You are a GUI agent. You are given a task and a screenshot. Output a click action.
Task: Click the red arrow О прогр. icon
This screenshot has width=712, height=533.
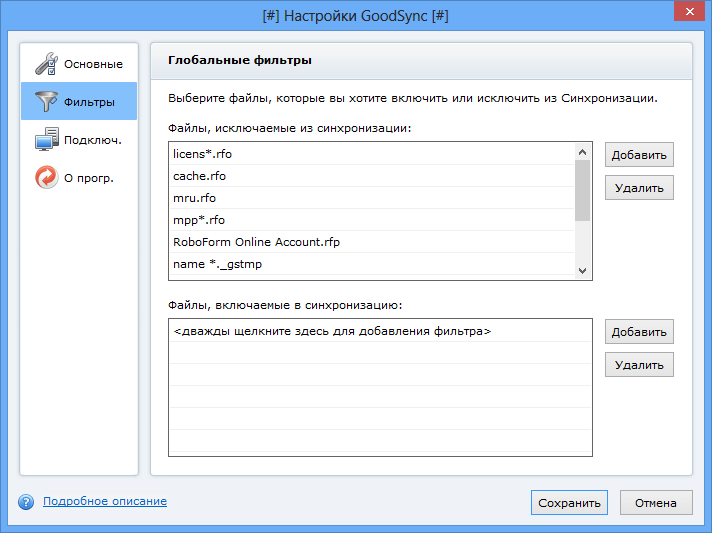coord(46,177)
